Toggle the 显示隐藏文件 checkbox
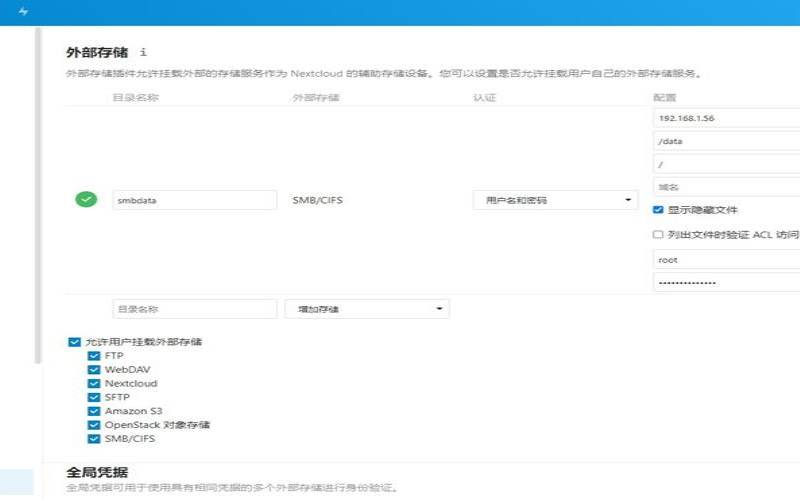 658,210
